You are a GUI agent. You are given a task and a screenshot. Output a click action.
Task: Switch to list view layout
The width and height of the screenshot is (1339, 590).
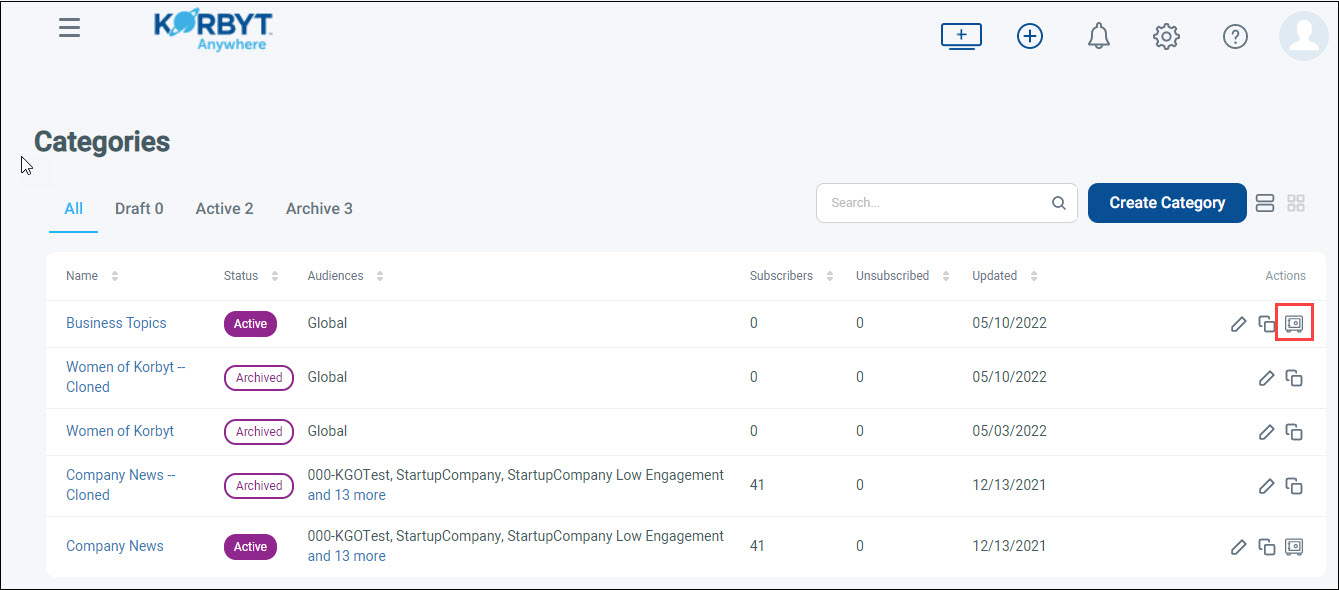point(1265,203)
